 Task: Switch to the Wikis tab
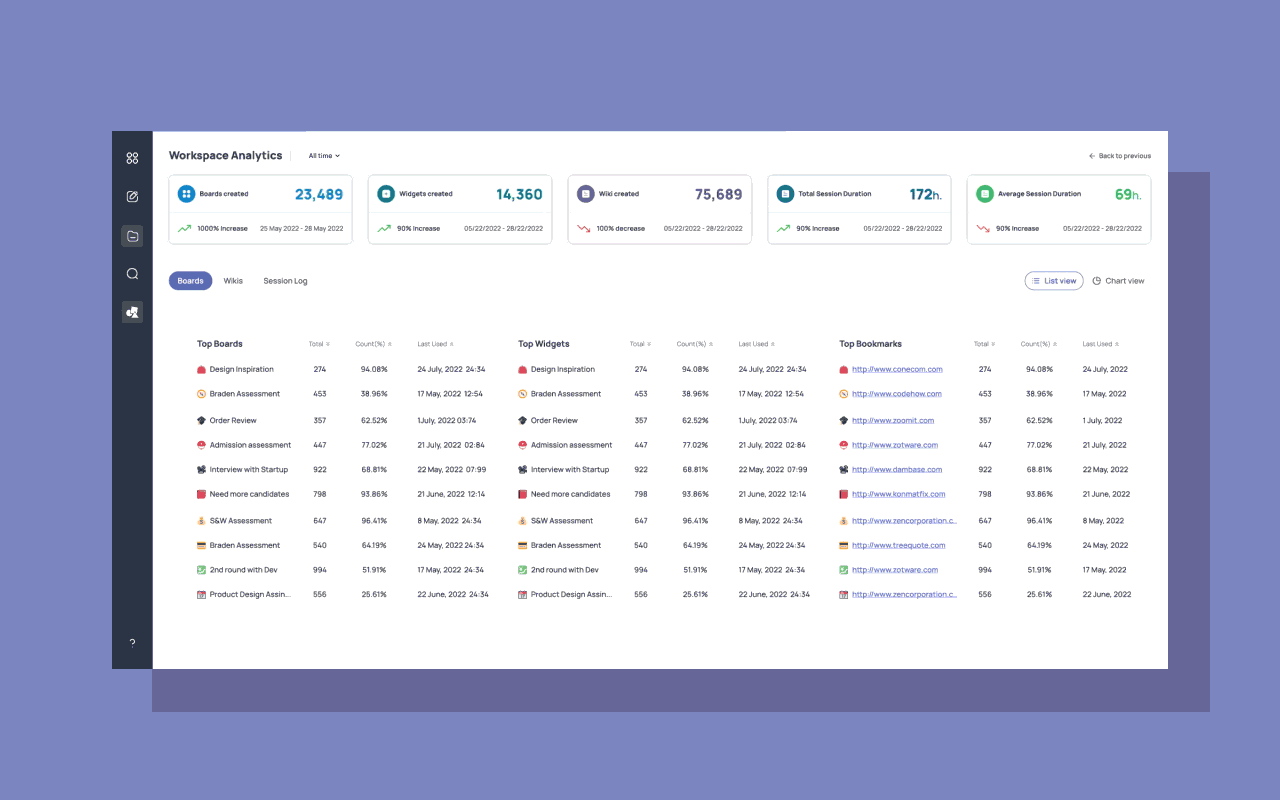pyautogui.click(x=233, y=281)
